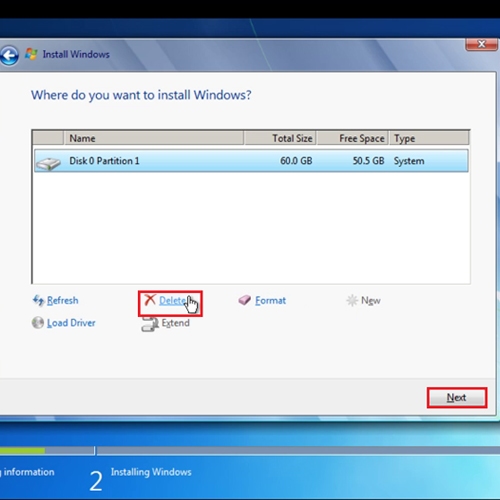This screenshot has height=500, width=500.
Task: Click the pink eraser Format icon
Action: click(245, 300)
